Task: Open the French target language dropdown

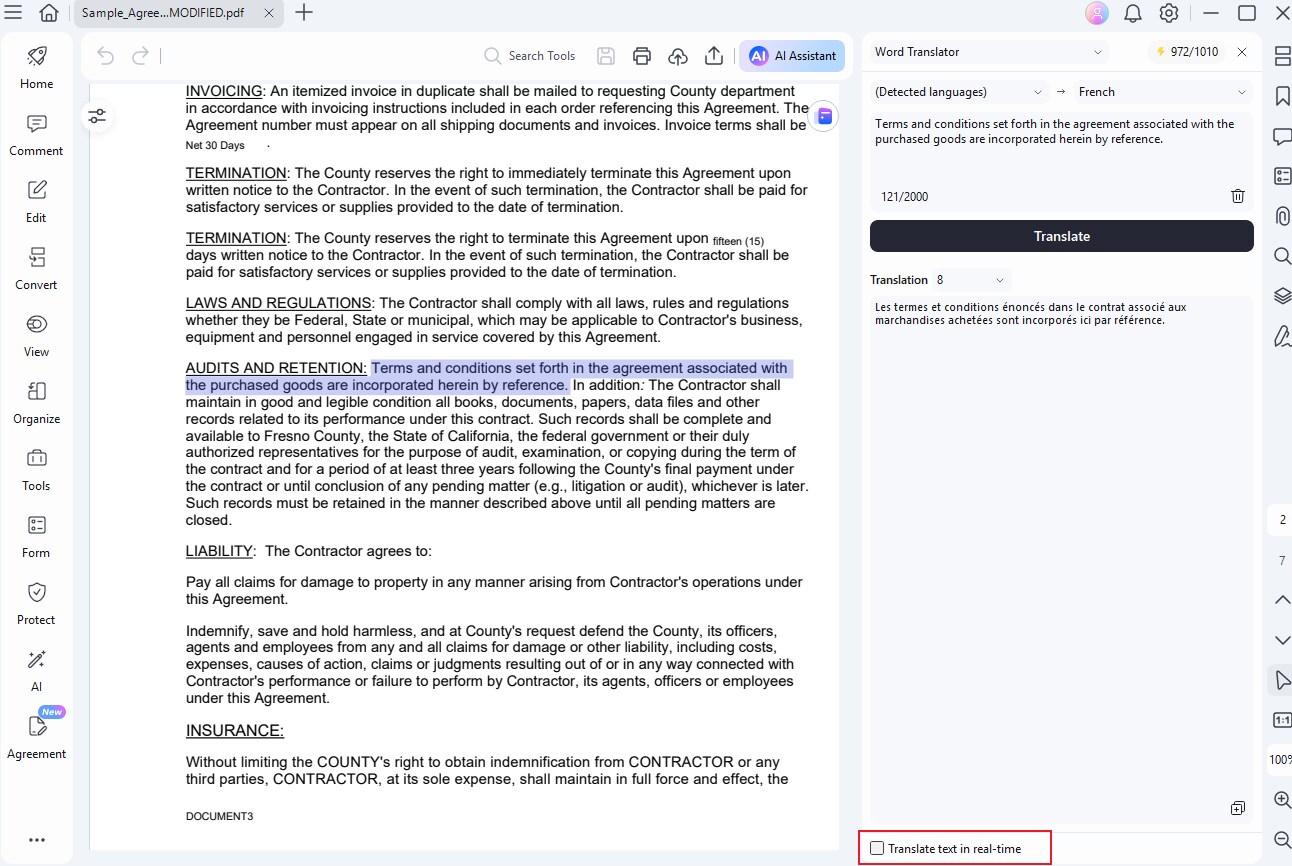Action: pyautogui.click(x=1163, y=92)
